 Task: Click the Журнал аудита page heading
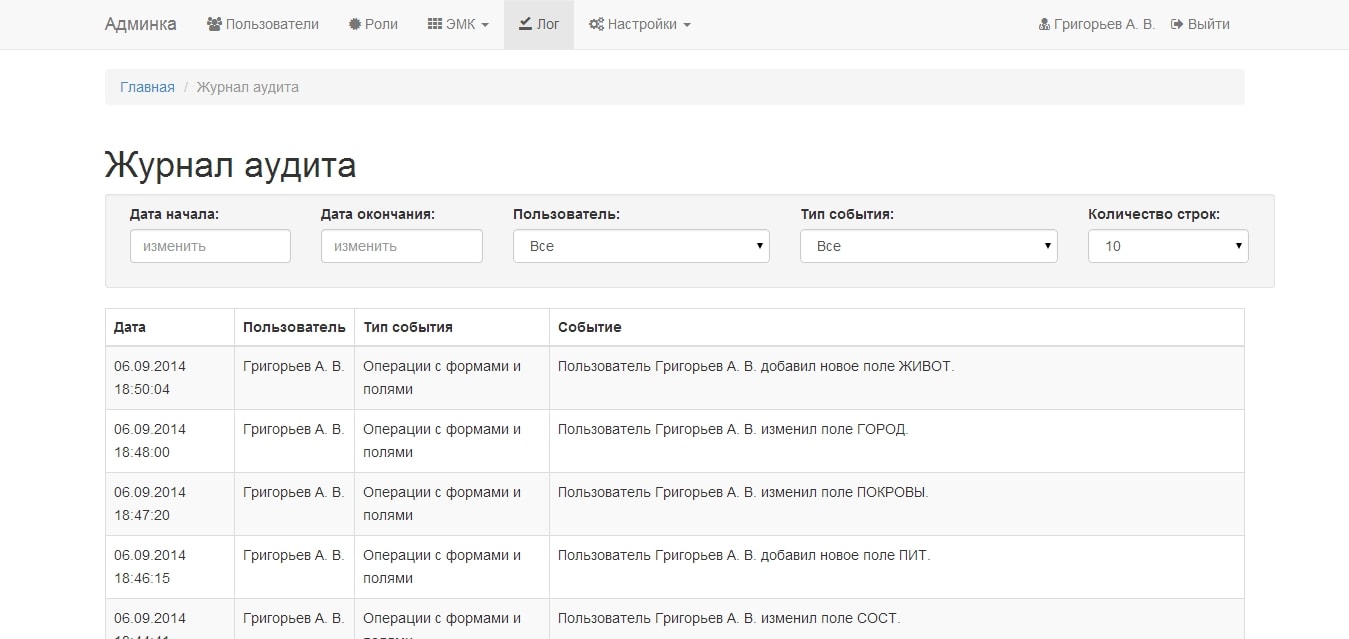point(230,165)
